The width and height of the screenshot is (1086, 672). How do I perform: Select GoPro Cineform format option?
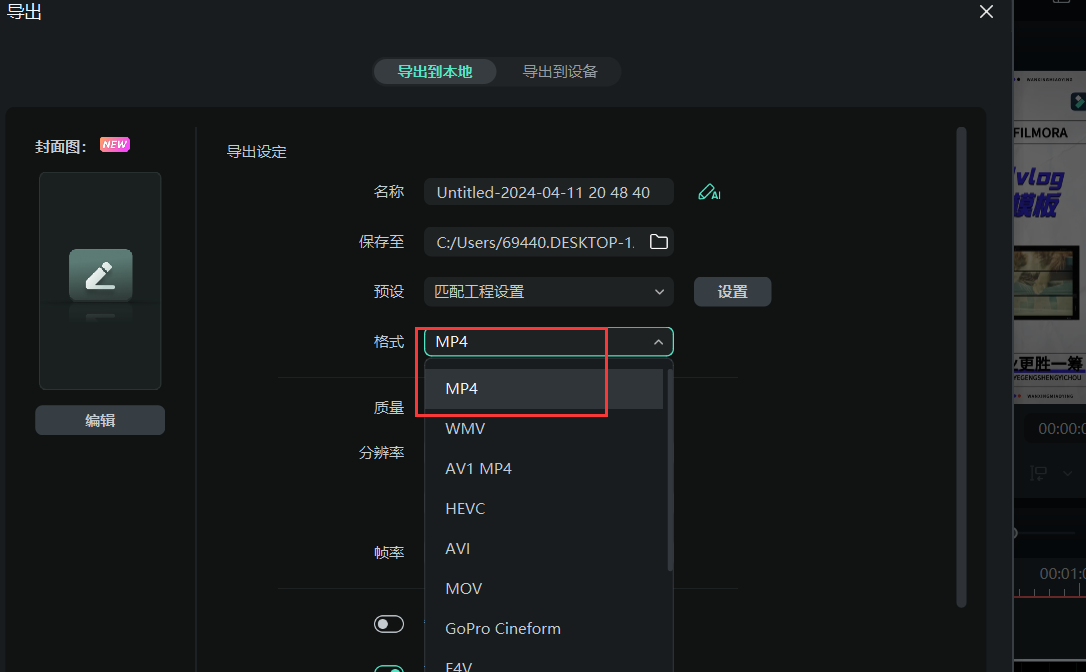pyautogui.click(x=503, y=629)
